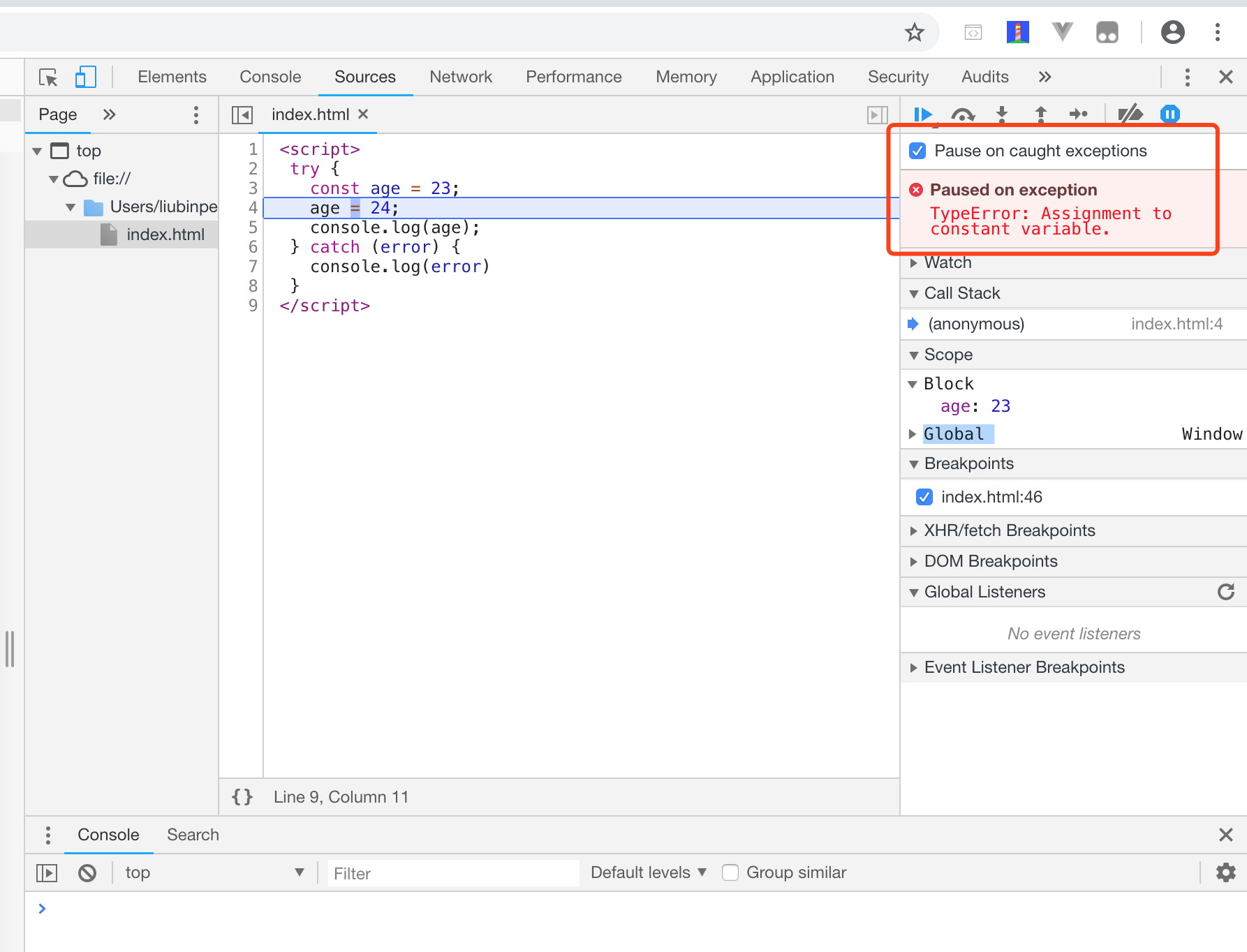Click the console Filter input field
The width and height of the screenshot is (1247, 952).
[x=453, y=873]
